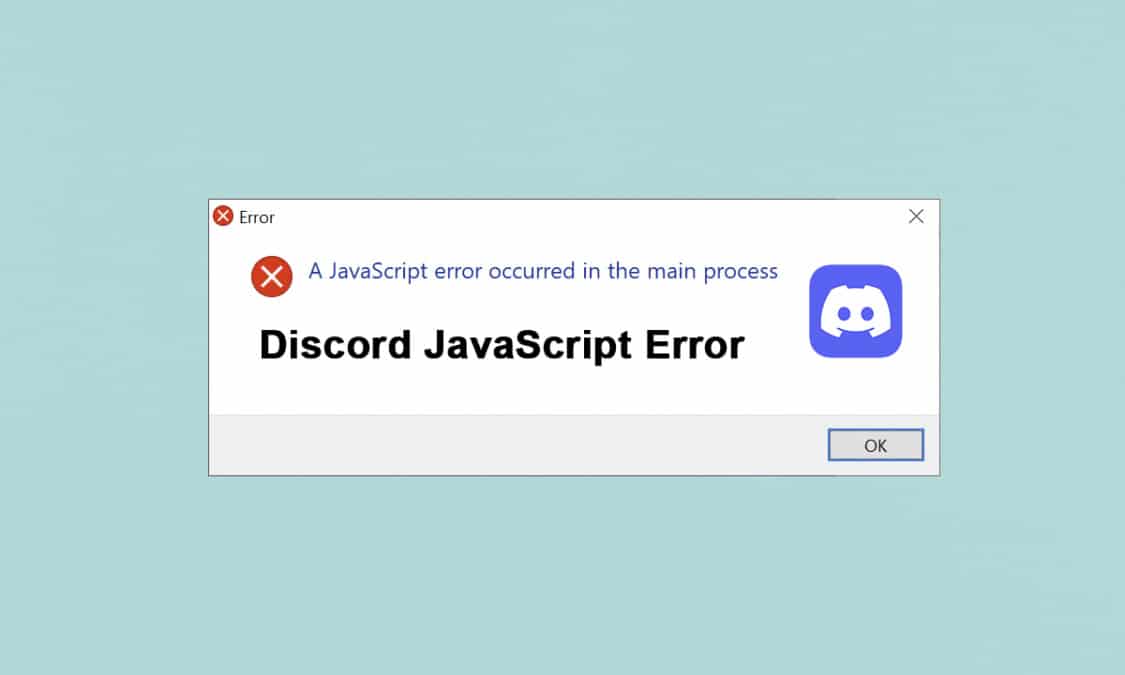The height and width of the screenshot is (675, 1125).
Task: Click "JavaScript" in the bold heading
Action: (x=528, y=346)
